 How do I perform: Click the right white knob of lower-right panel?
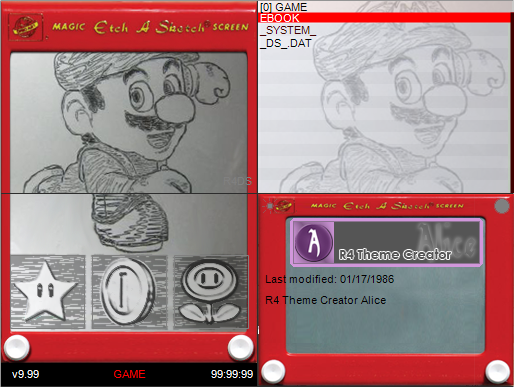pos(497,371)
